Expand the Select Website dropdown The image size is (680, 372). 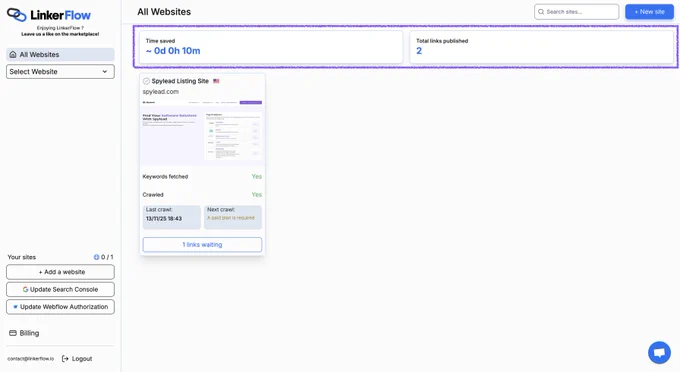[x=60, y=72]
